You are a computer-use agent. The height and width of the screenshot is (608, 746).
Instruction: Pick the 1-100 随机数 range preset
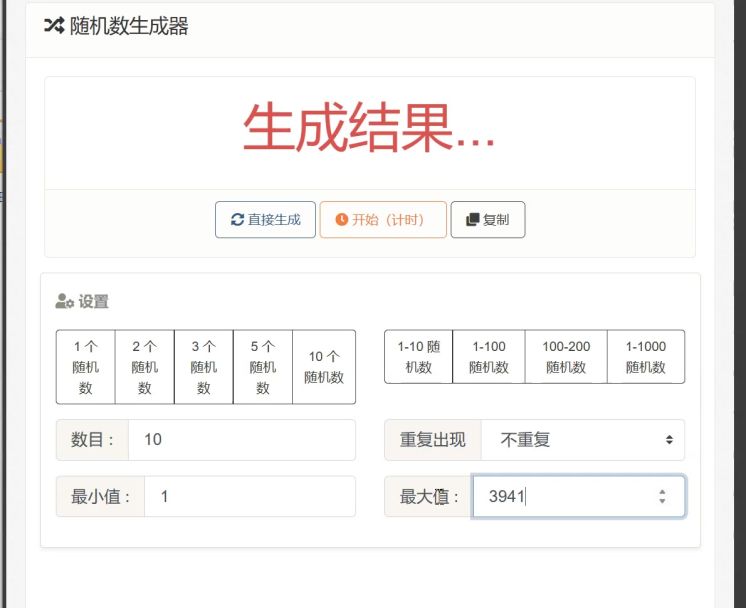click(488, 357)
